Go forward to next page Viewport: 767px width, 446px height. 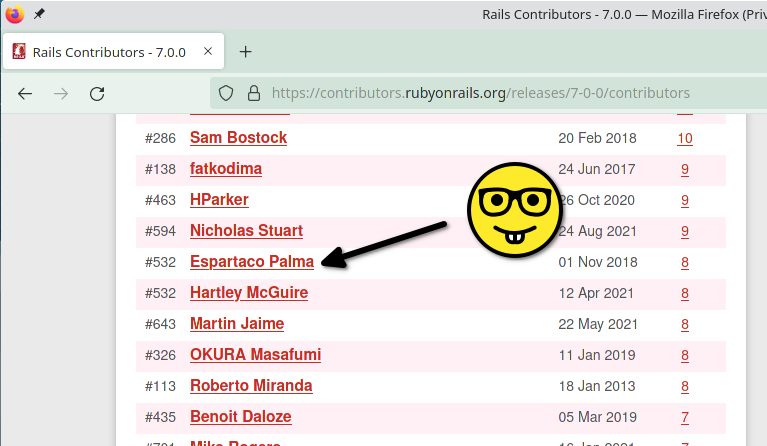point(61,93)
